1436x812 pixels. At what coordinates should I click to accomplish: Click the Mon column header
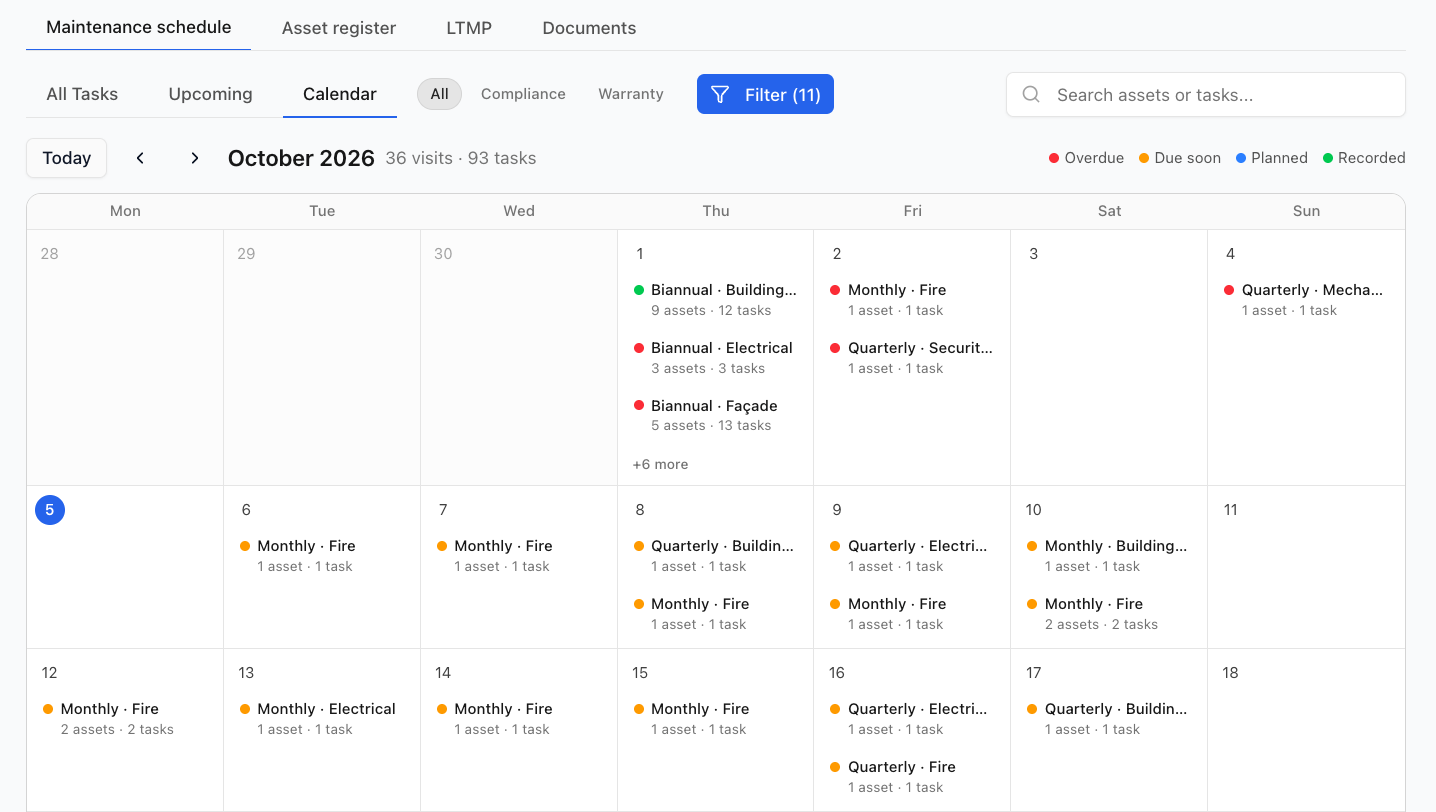pyautogui.click(x=125, y=211)
